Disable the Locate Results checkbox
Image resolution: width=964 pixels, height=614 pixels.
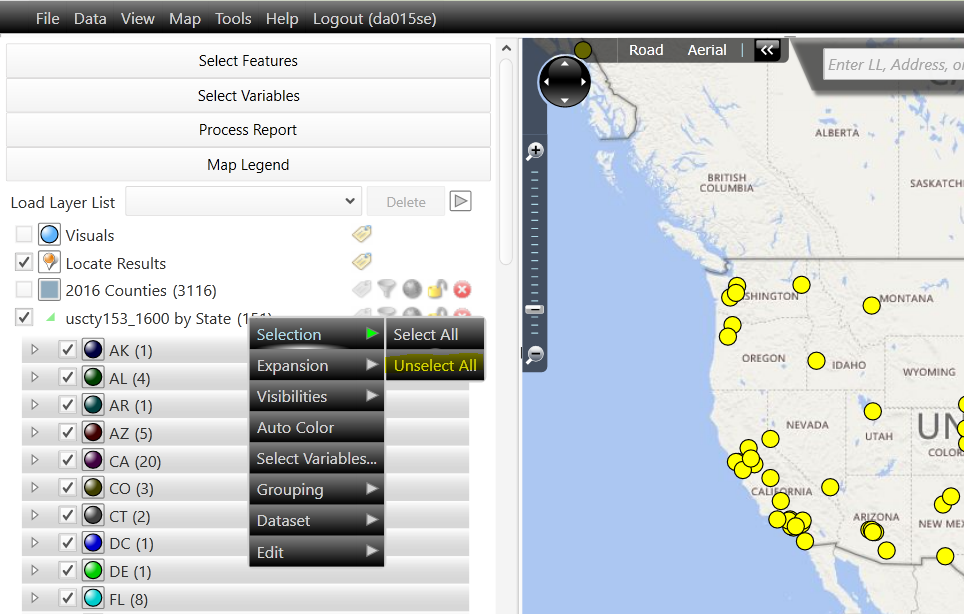pyautogui.click(x=23, y=262)
